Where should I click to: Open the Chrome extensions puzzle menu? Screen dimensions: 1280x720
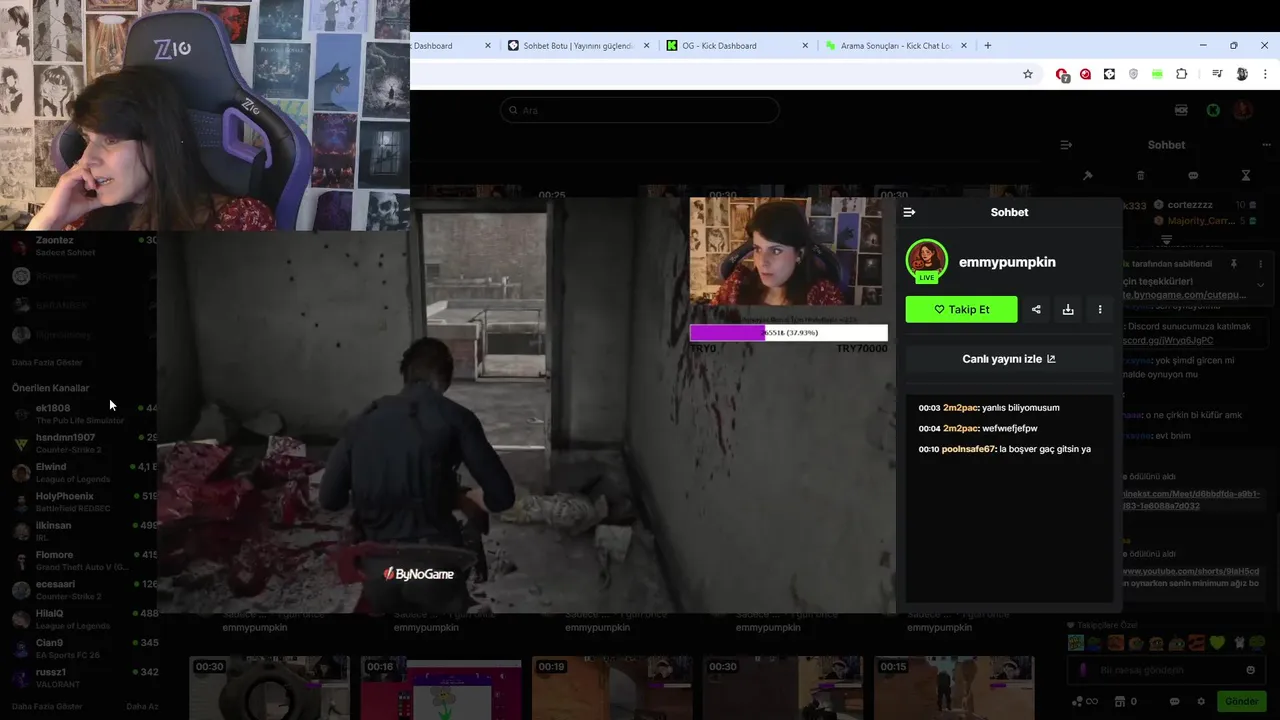pyautogui.click(x=1181, y=74)
